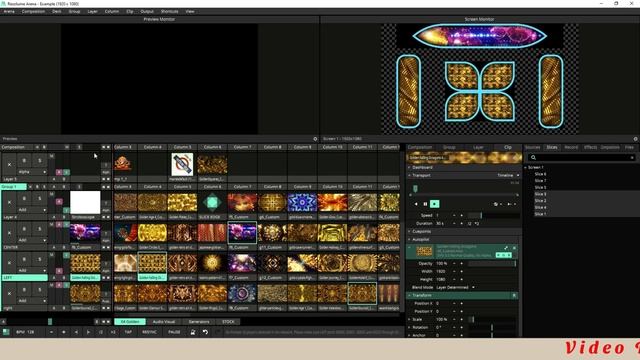The width and height of the screenshot is (640, 360).
Task: Click the right arrow tempo nudge button
Action: (x=88, y=332)
